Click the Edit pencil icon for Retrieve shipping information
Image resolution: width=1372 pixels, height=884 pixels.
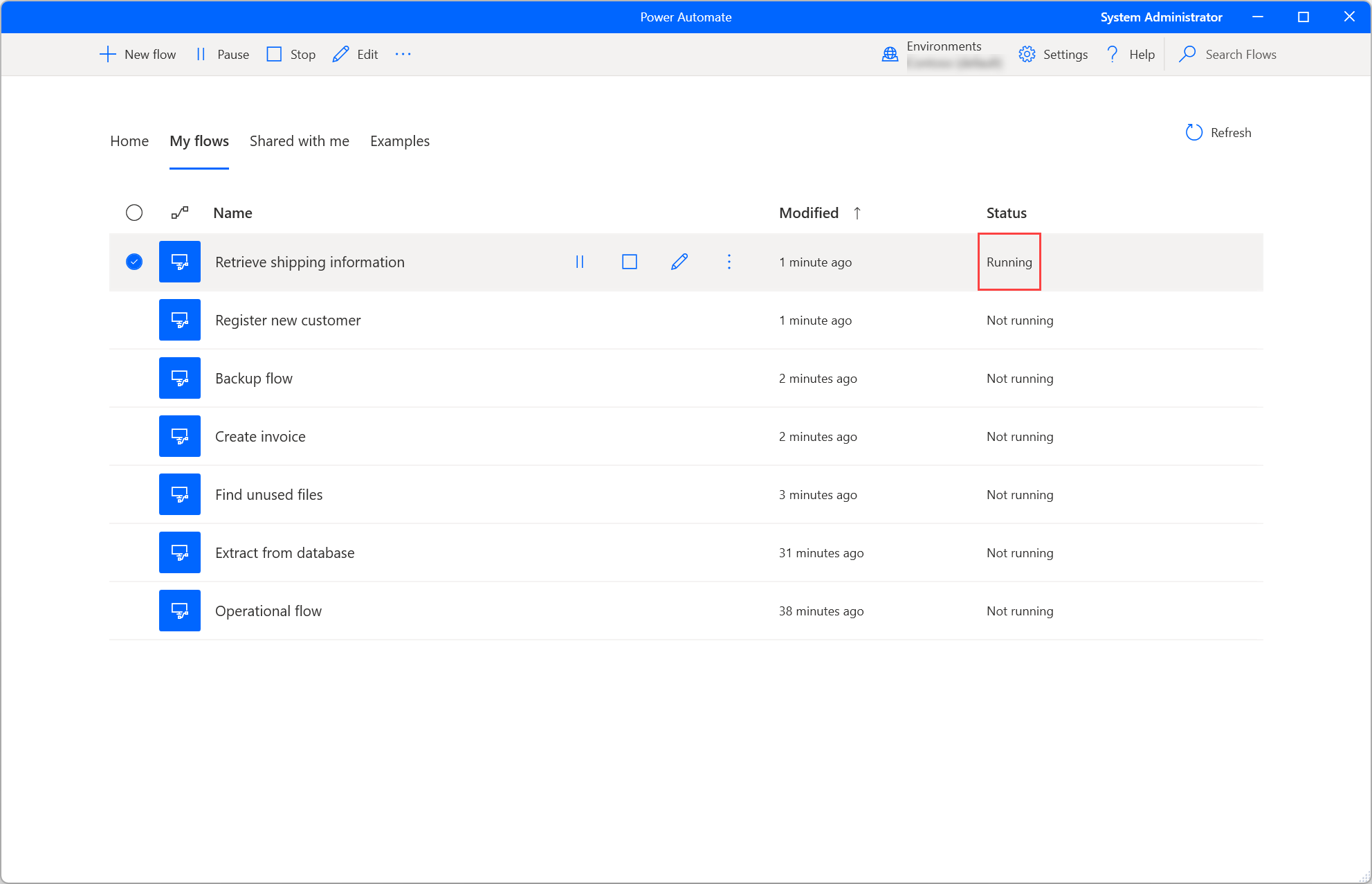[679, 262]
